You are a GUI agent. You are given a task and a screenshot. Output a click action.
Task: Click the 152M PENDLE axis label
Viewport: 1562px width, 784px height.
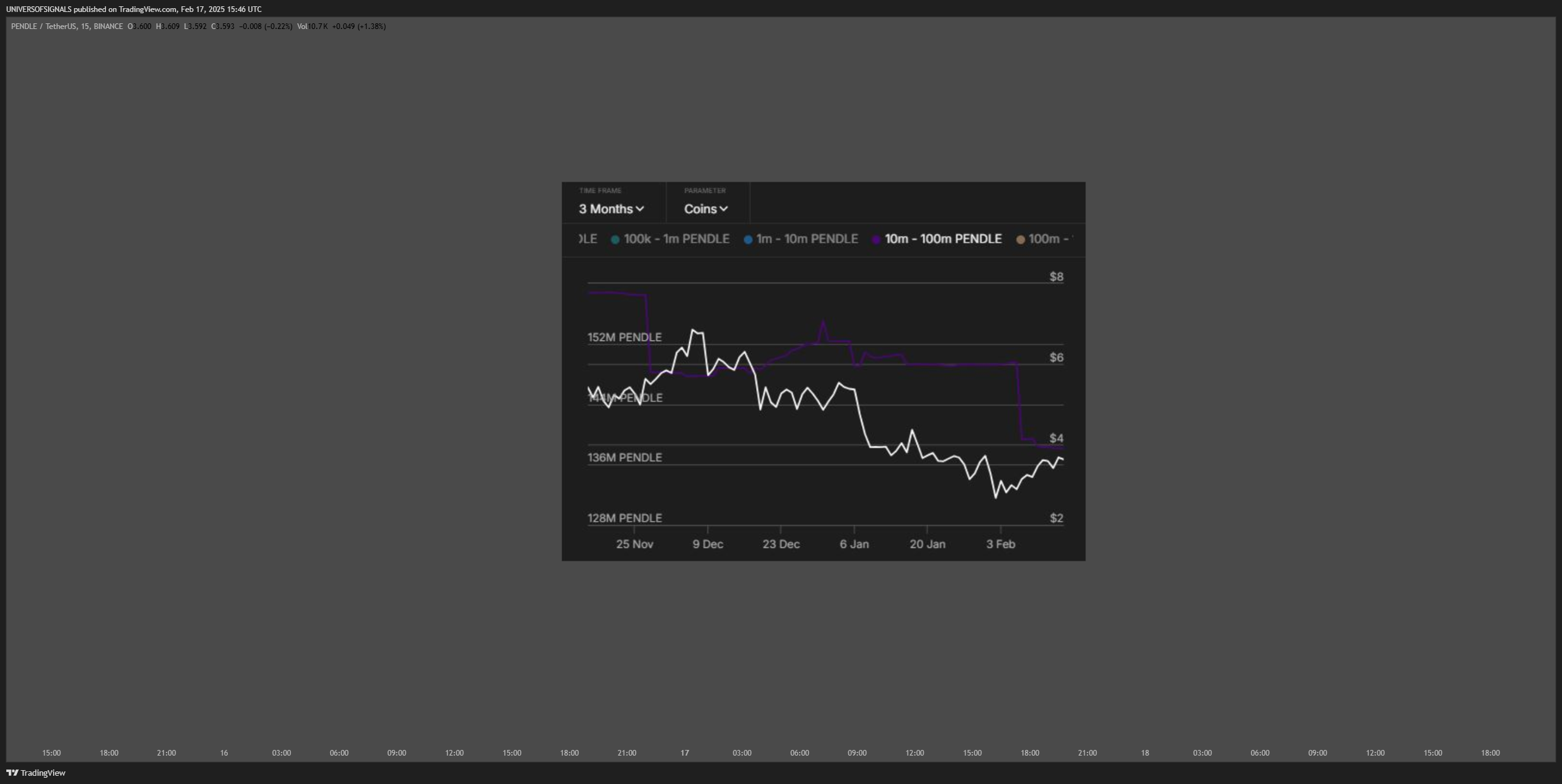click(x=625, y=337)
